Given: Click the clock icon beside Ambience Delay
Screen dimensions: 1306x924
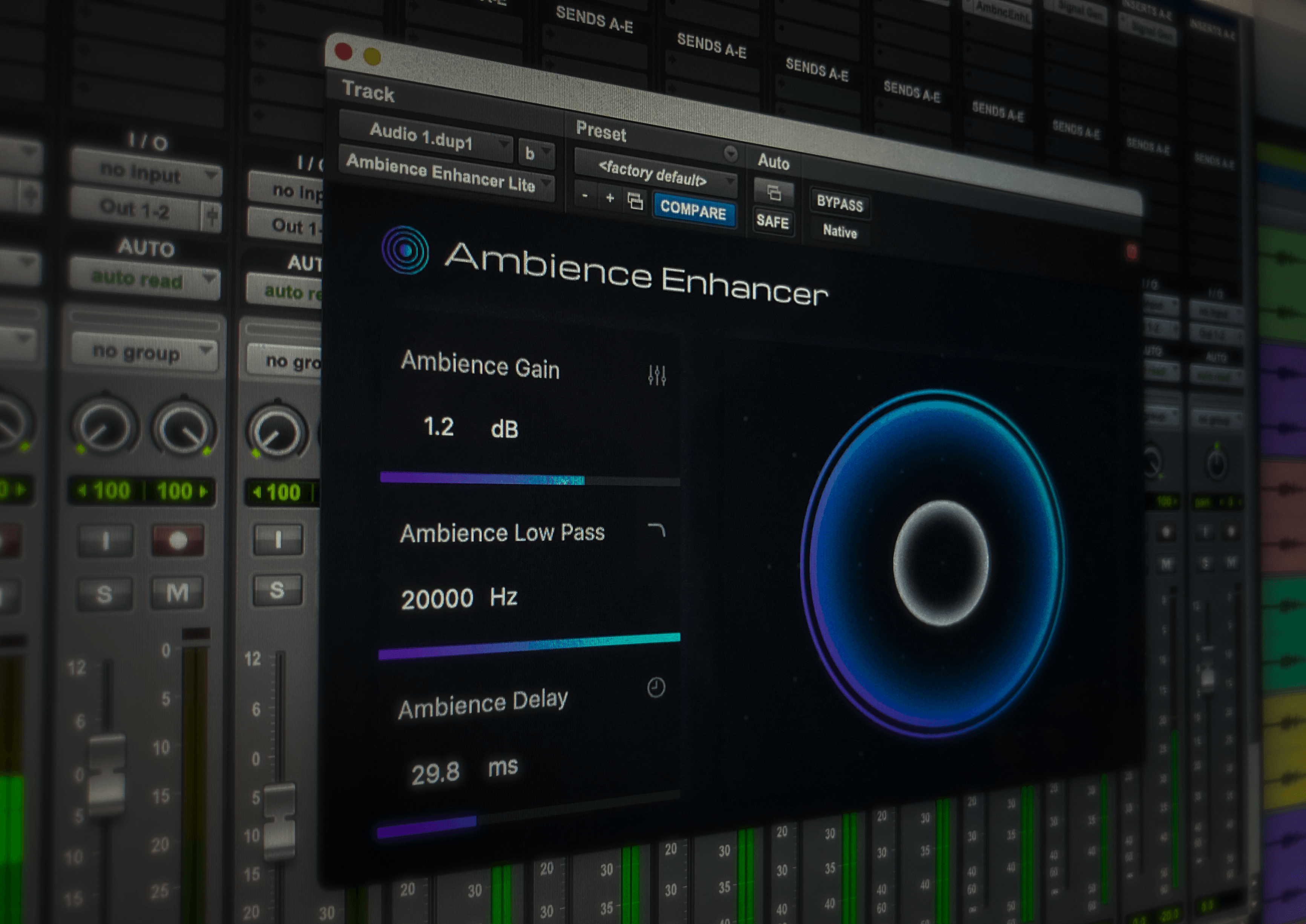Looking at the screenshot, I should [656, 687].
